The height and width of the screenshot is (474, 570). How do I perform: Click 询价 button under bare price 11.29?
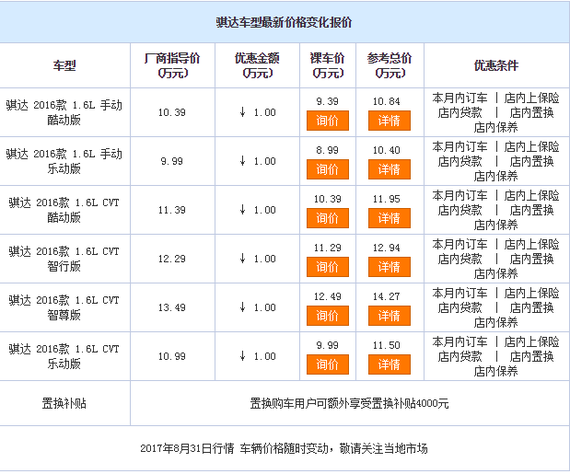[328, 266]
